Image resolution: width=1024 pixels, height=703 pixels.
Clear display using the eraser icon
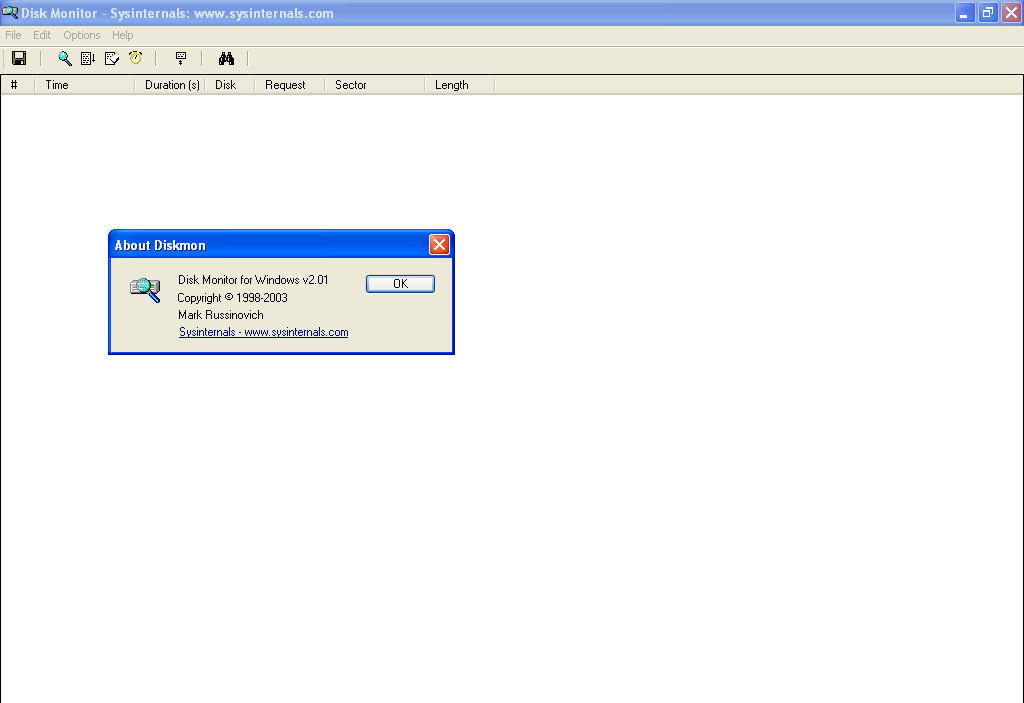[x=112, y=58]
